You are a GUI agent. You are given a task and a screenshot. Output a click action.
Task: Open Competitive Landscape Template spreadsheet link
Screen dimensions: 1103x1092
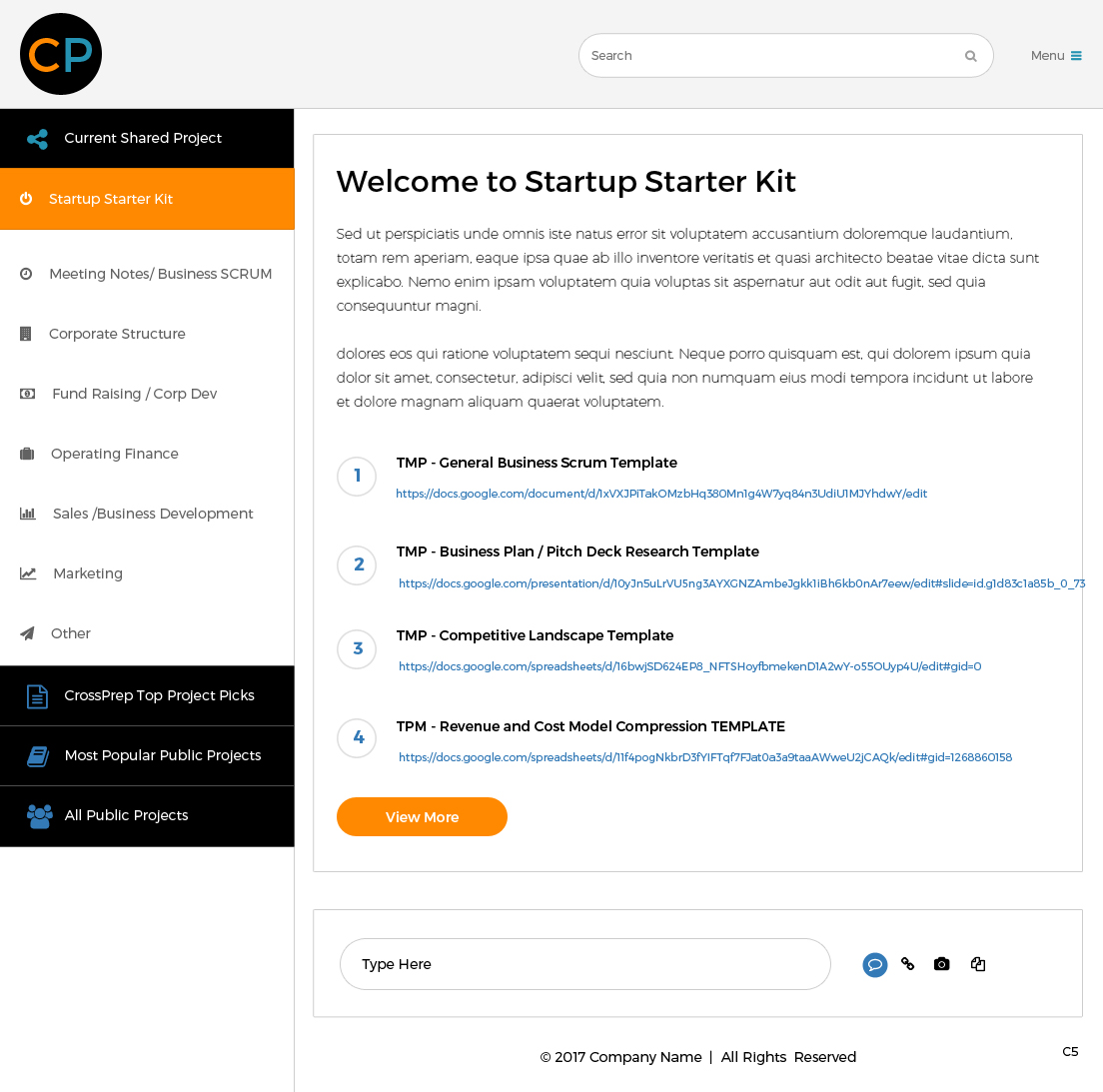(690, 666)
